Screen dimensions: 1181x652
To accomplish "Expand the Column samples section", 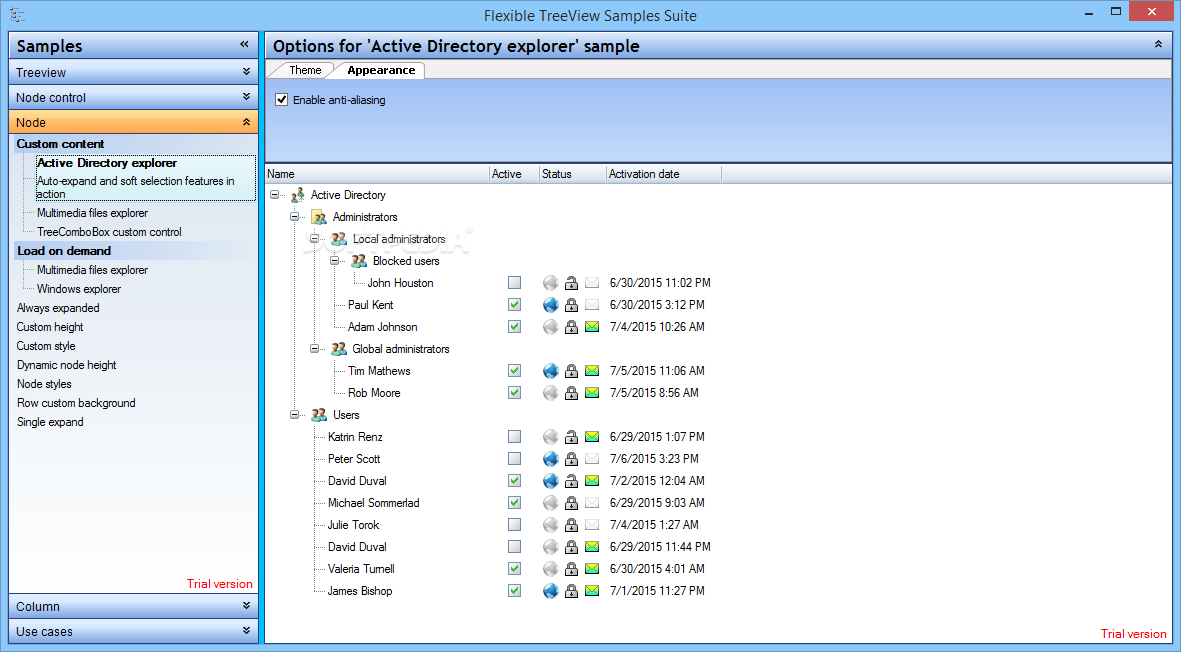I will 133,606.
